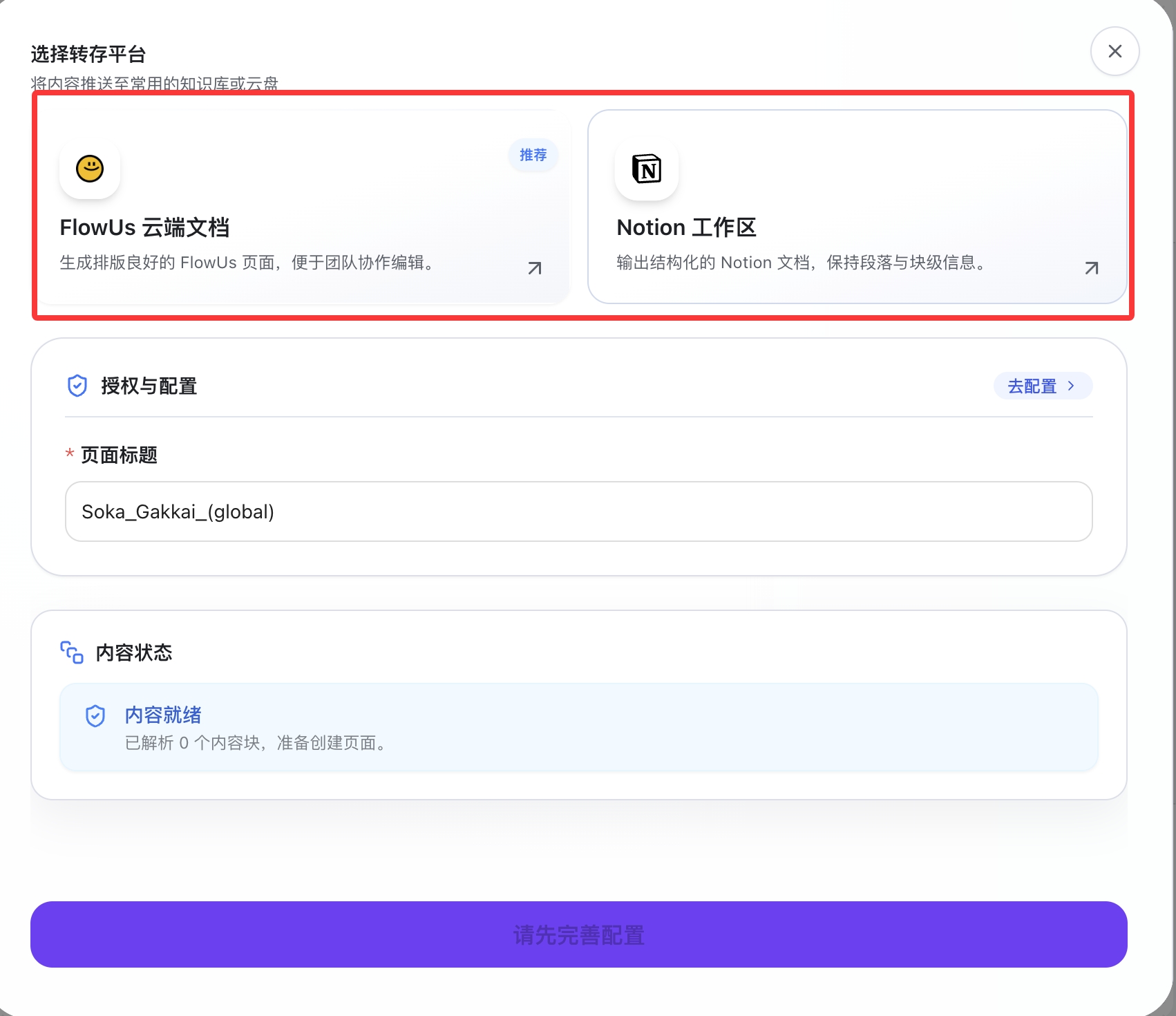This screenshot has width=1176, height=1016.
Task: Click the 已解析 0 个内容块 status message
Action: point(257,743)
